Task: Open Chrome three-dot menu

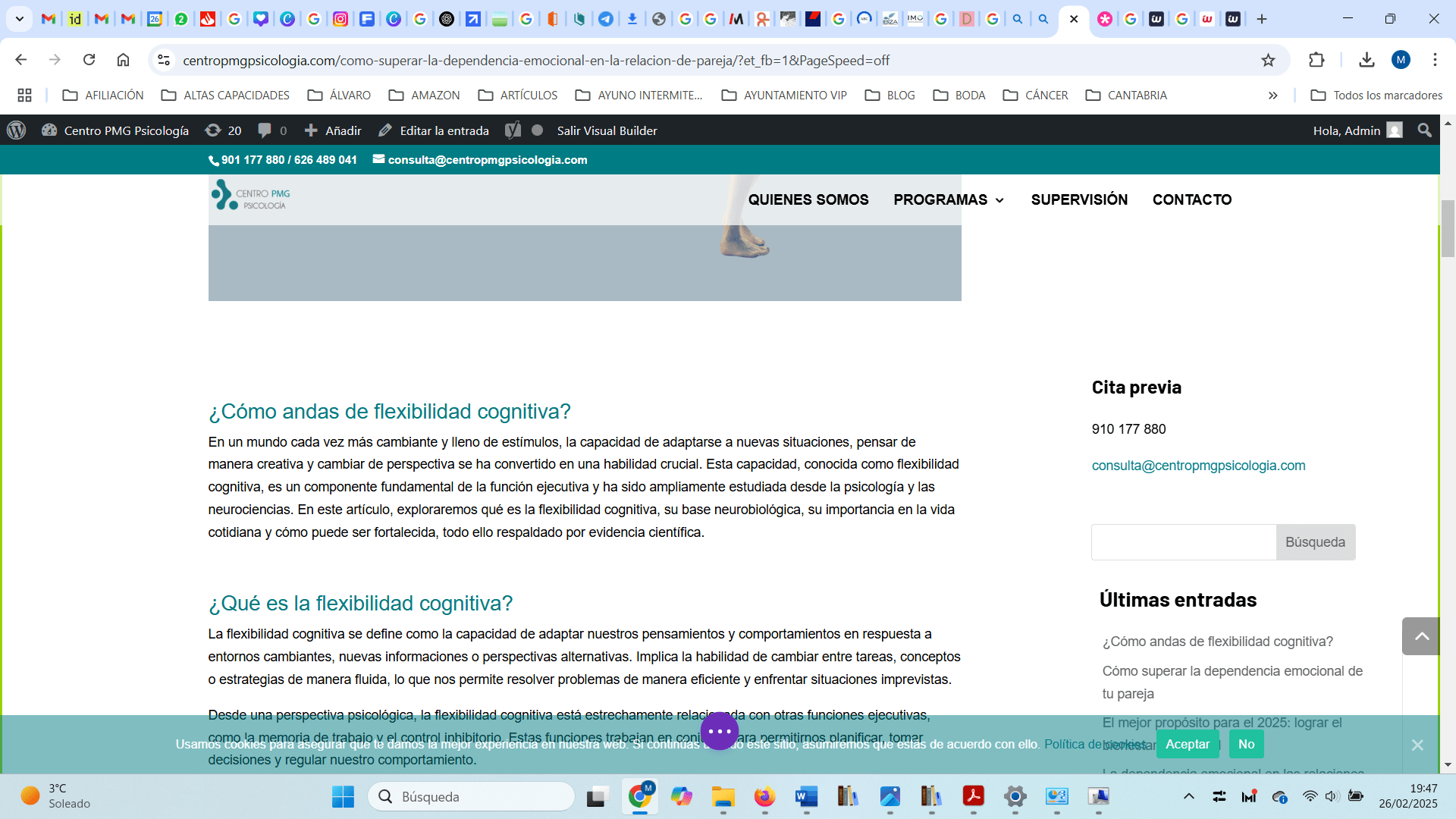Action: [1435, 60]
